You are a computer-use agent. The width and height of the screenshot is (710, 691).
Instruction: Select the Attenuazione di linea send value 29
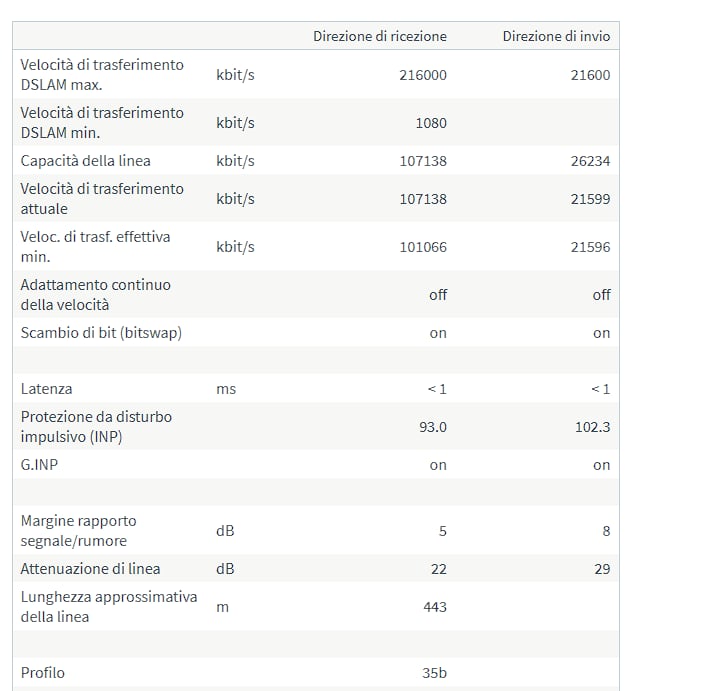coord(602,569)
